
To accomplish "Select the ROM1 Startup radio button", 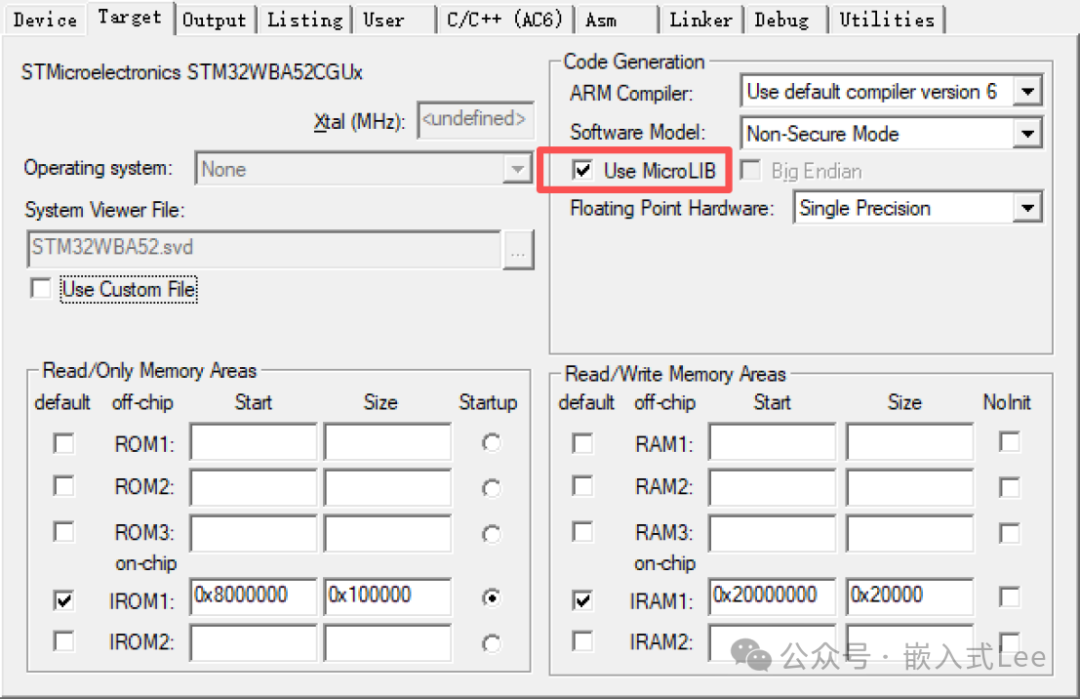I will (491, 443).
